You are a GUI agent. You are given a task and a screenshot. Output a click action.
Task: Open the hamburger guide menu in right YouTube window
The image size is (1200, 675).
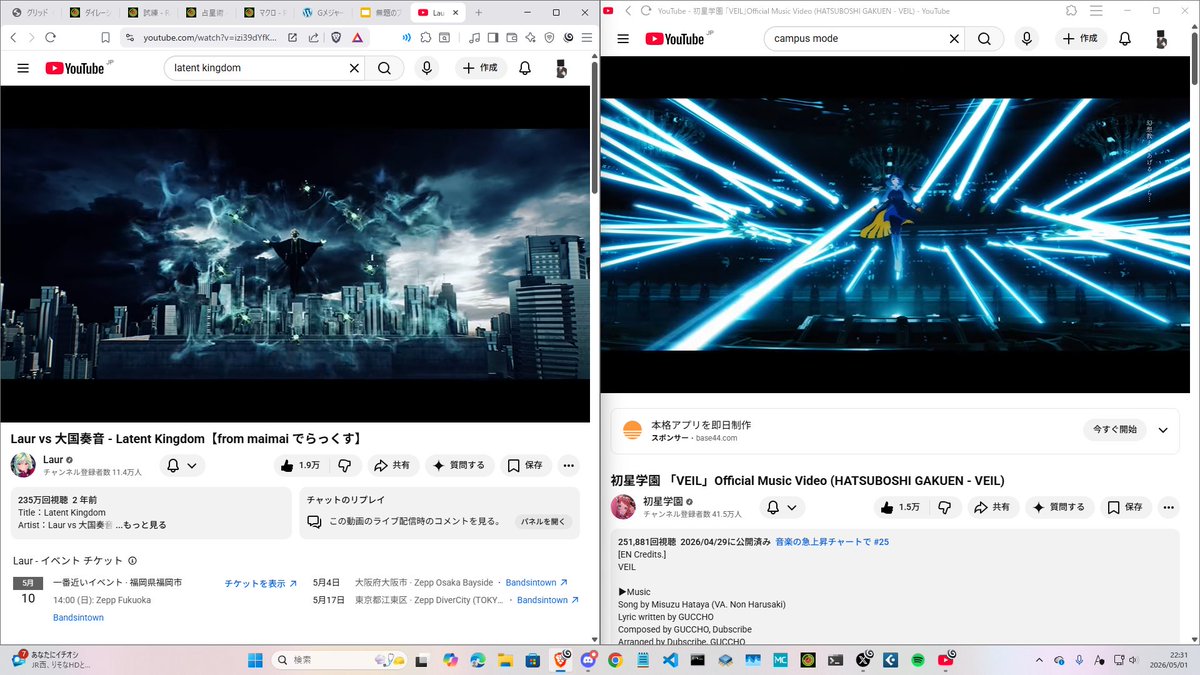623,39
